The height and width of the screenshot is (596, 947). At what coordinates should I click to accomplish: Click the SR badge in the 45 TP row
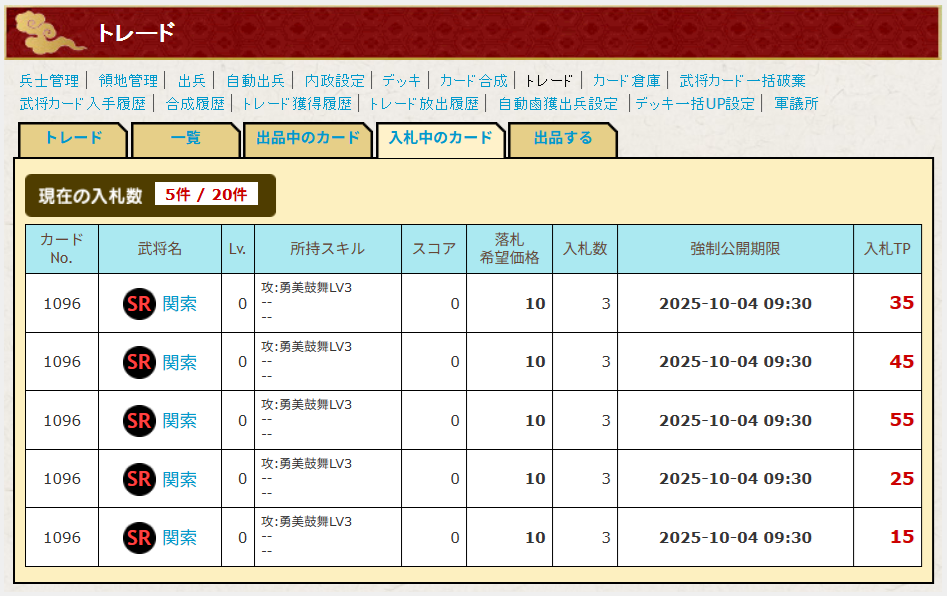click(139, 362)
